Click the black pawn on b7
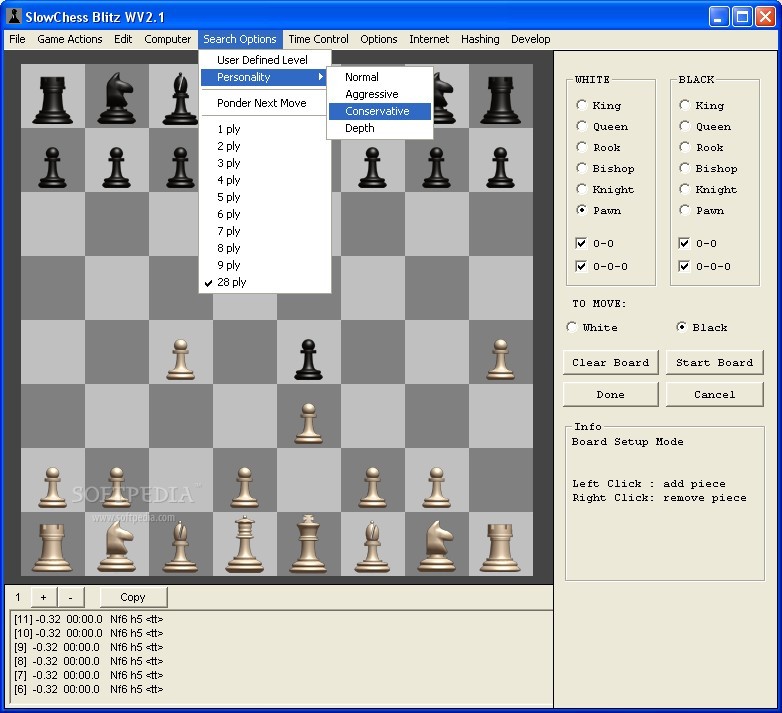Image resolution: width=782 pixels, height=713 pixels. click(x=116, y=168)
